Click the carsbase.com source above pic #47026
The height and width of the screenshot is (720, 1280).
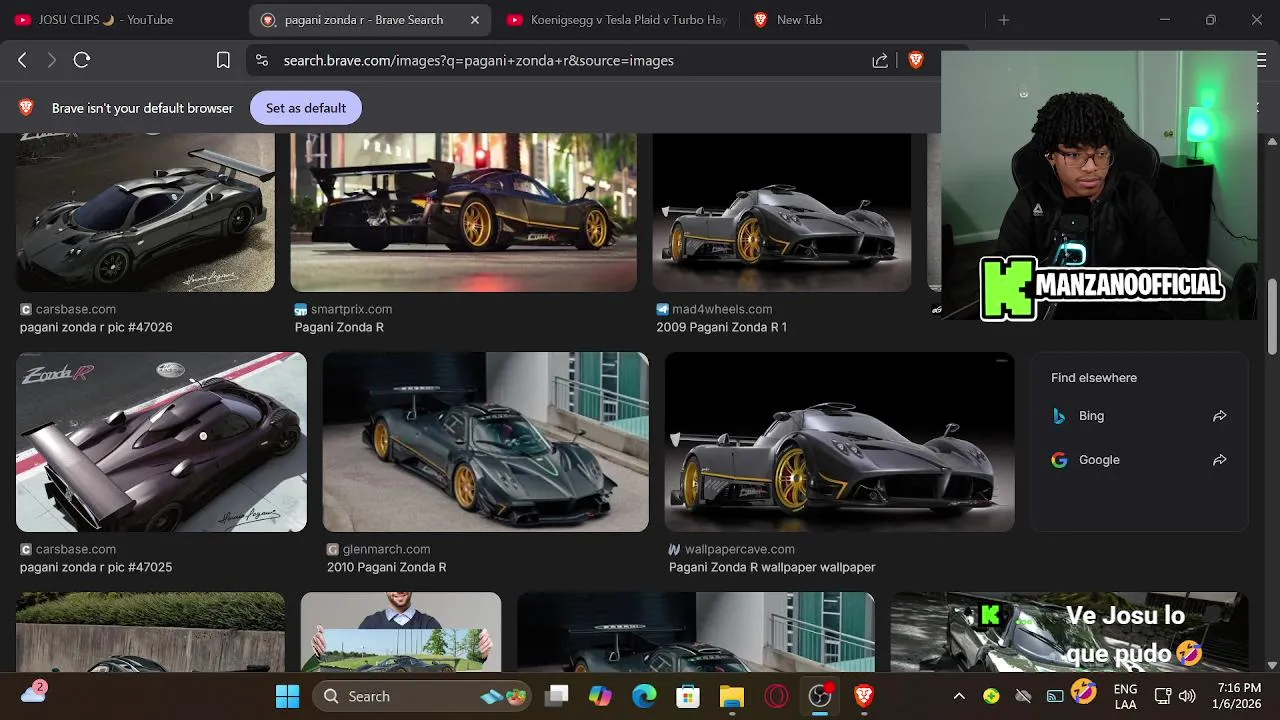click(76, 309)
